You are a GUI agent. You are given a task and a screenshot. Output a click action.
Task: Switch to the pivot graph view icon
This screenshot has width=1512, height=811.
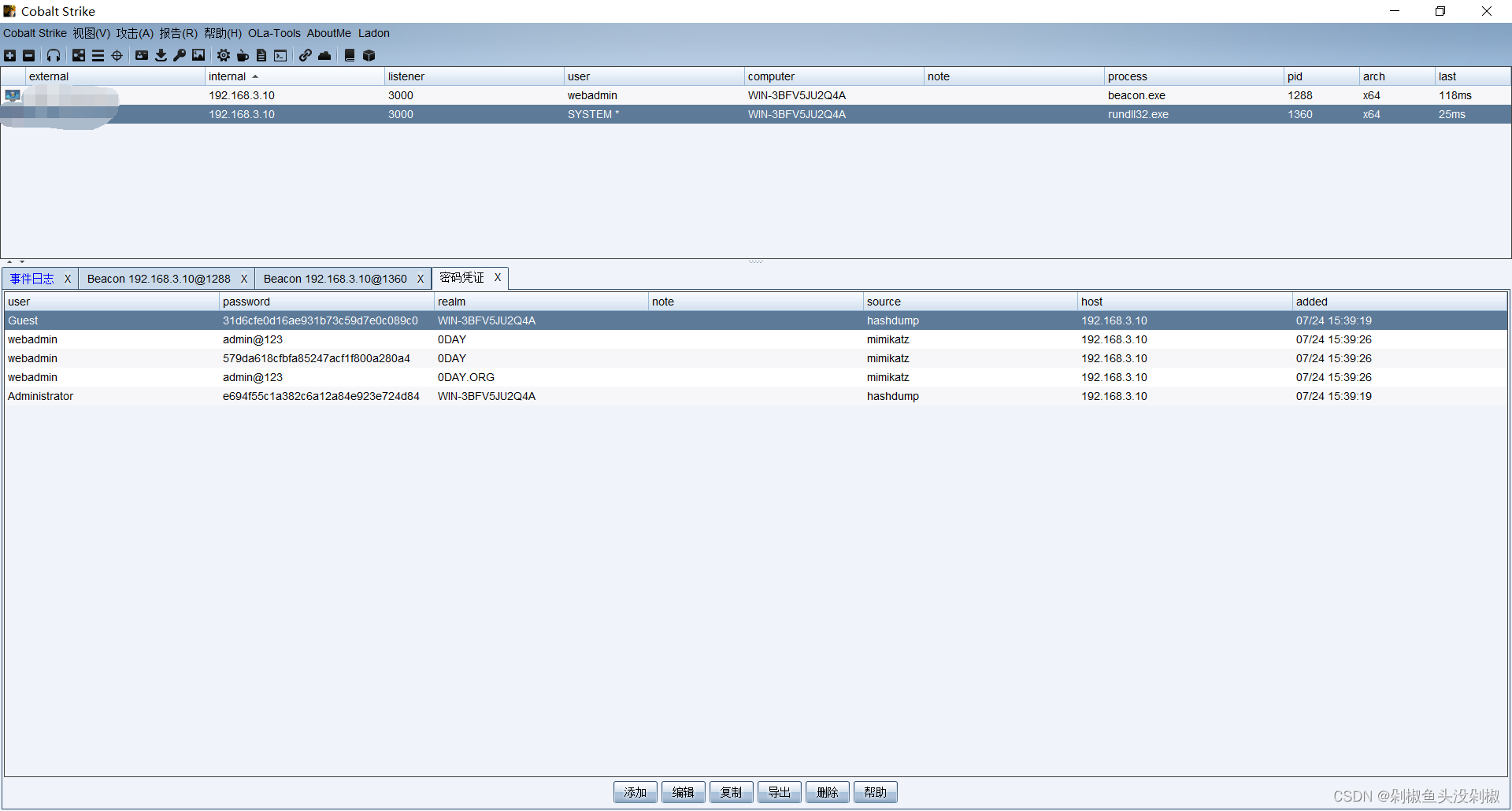point(79,55)
